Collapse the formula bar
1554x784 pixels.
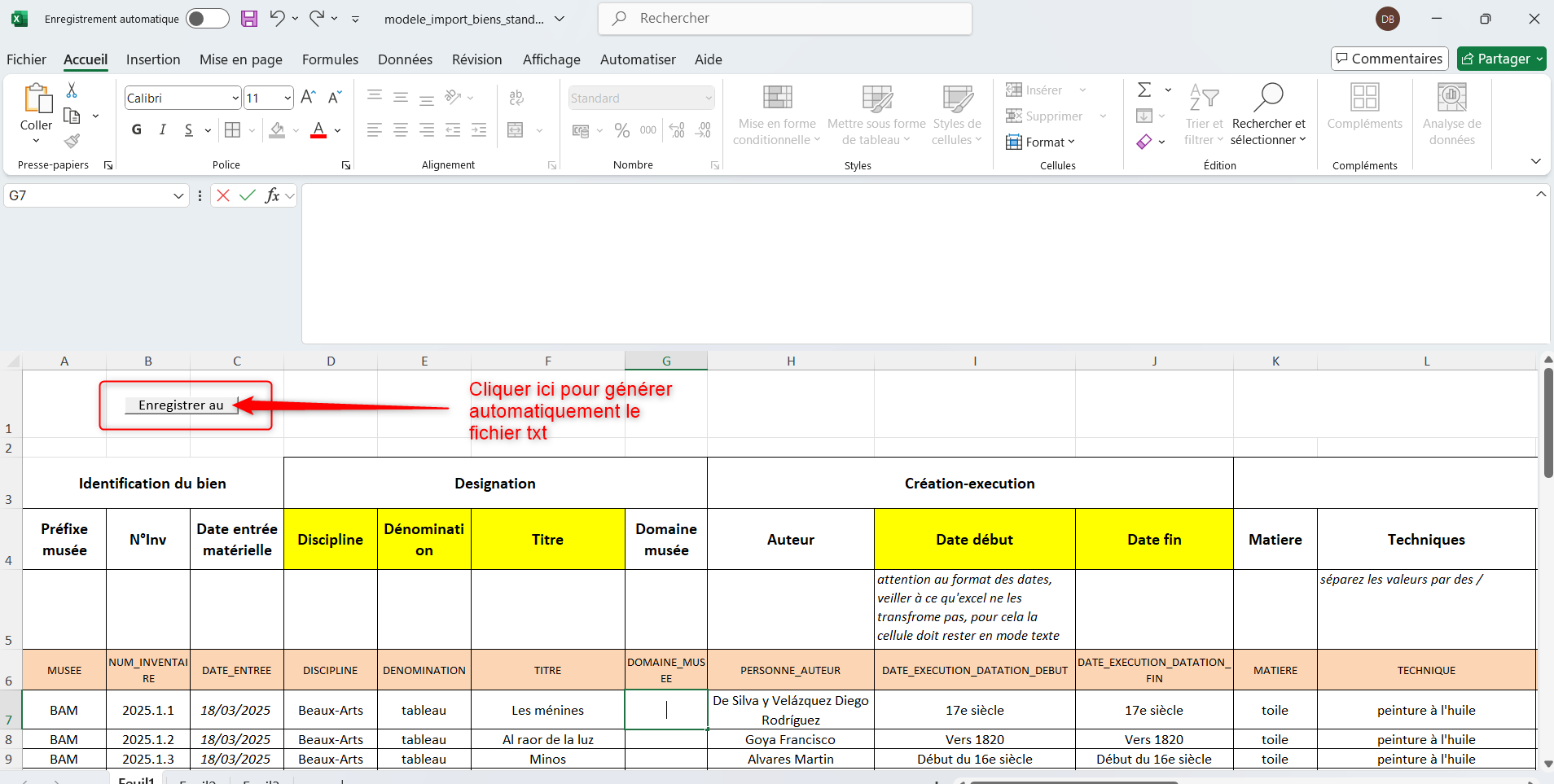(1541, 194)
